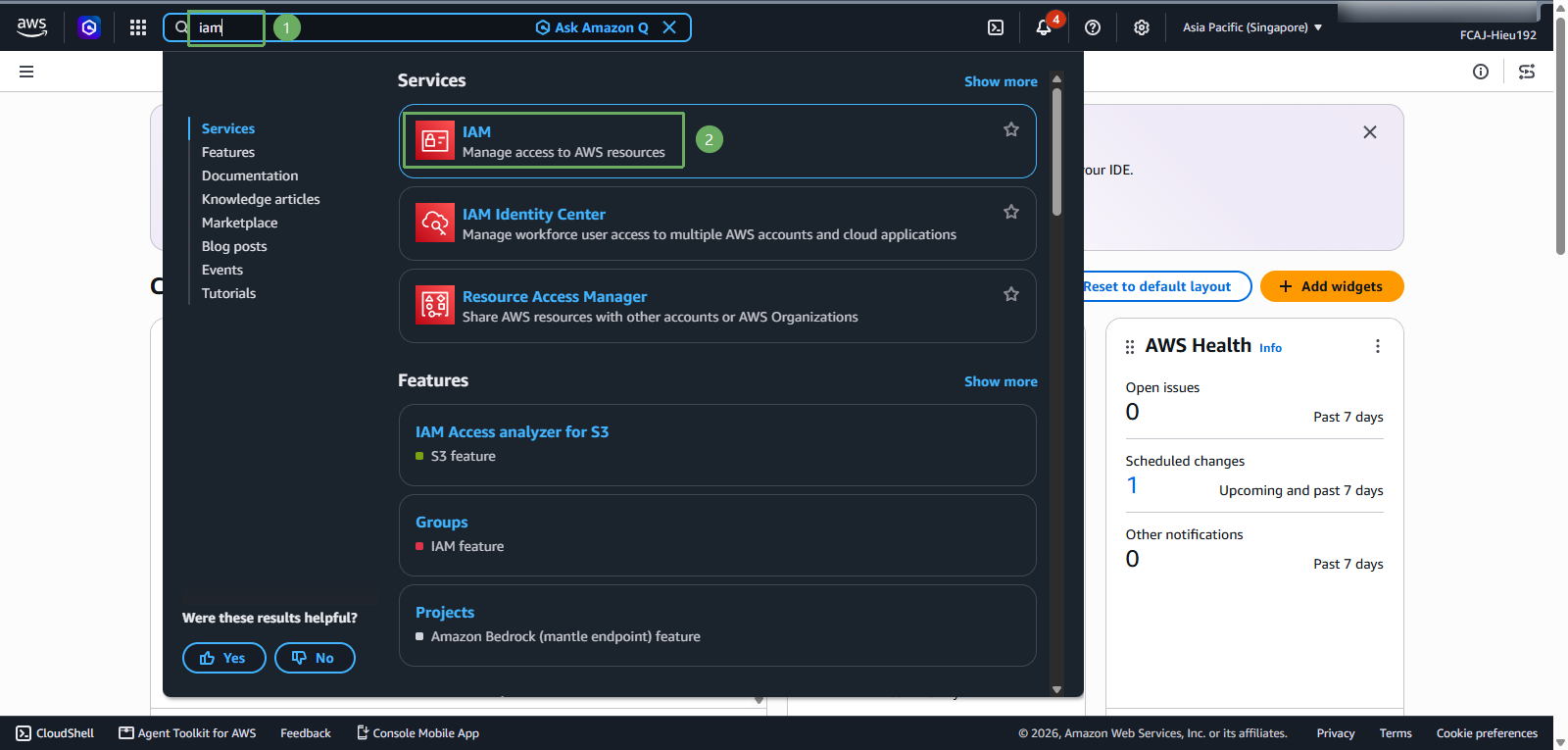Viewport: 1568px width, 750px height.
Task: Select the Blog posts filter category
Action: coord(234,246)
